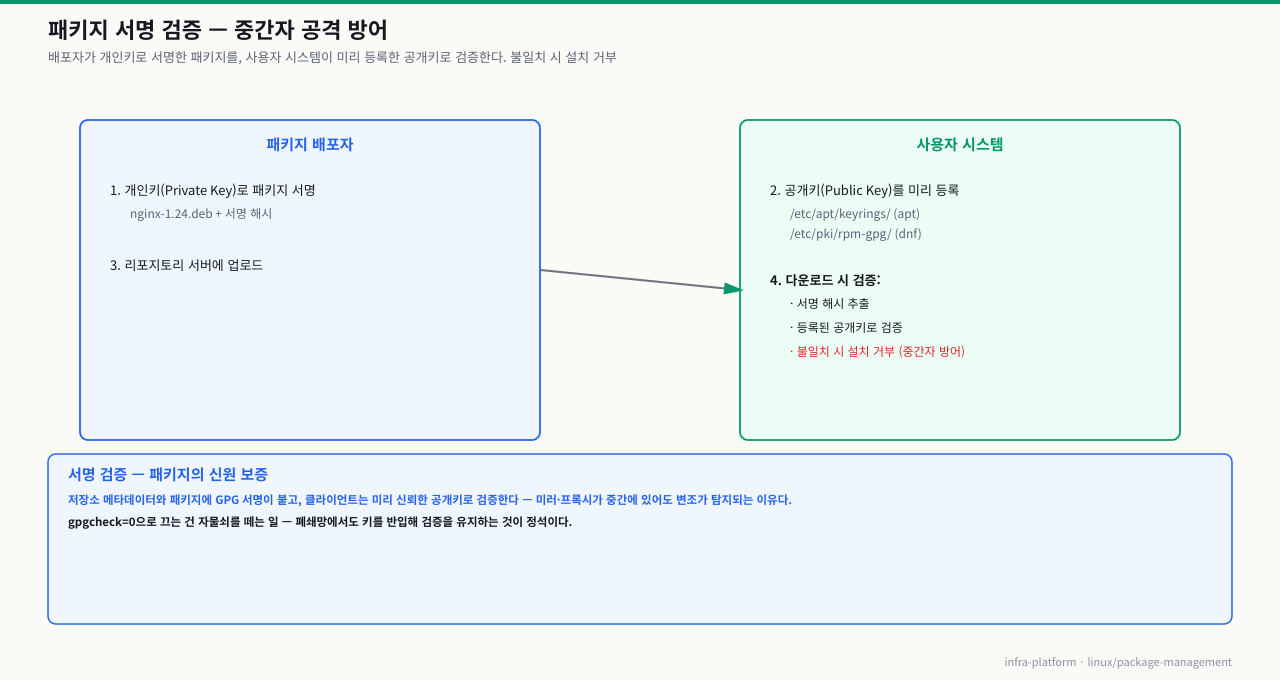Click step 4. 다운로드 시 검증:
This screenshot has height=680, width=1280.
click(825, 280)
